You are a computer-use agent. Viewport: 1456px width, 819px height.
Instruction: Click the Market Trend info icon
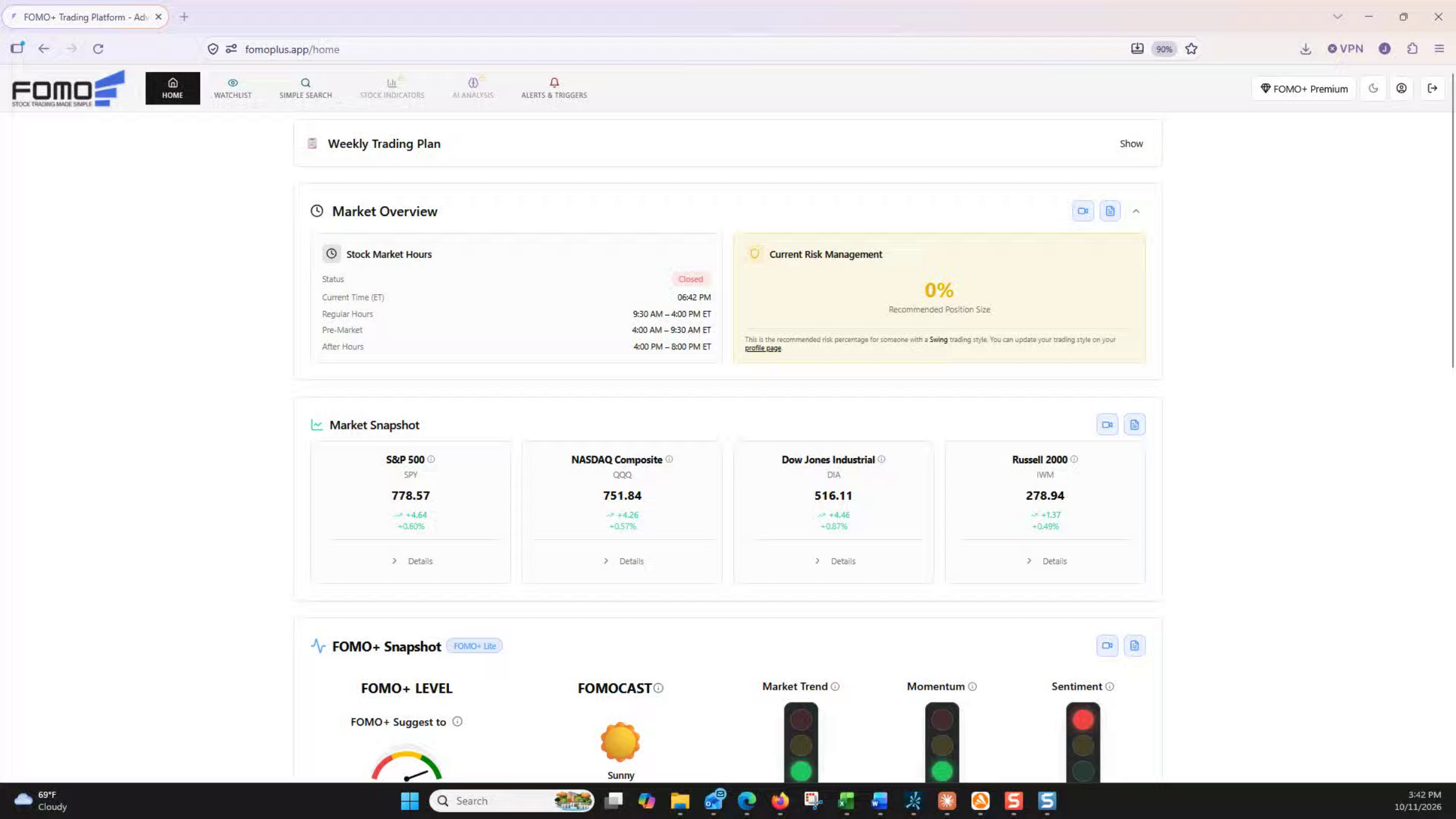(x=835, y=687)
